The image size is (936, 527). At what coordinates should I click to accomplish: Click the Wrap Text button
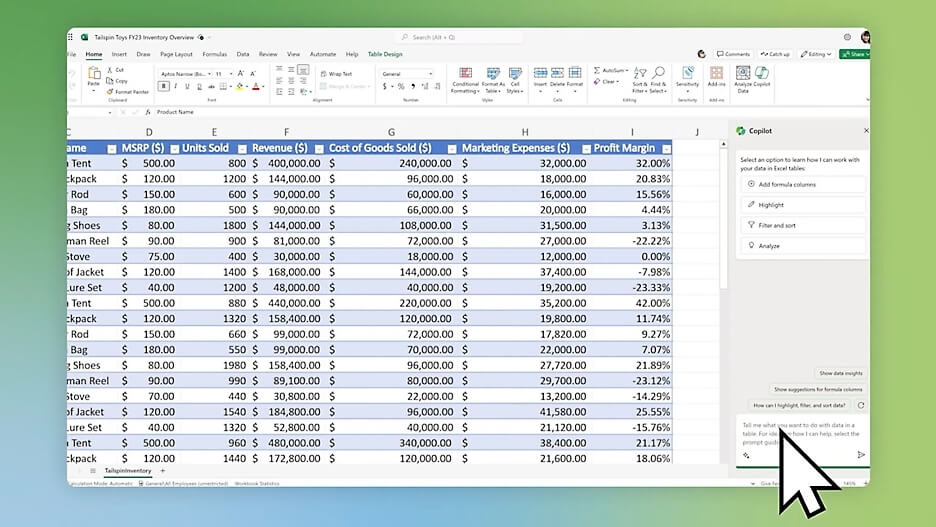click(x=337, y=74)
